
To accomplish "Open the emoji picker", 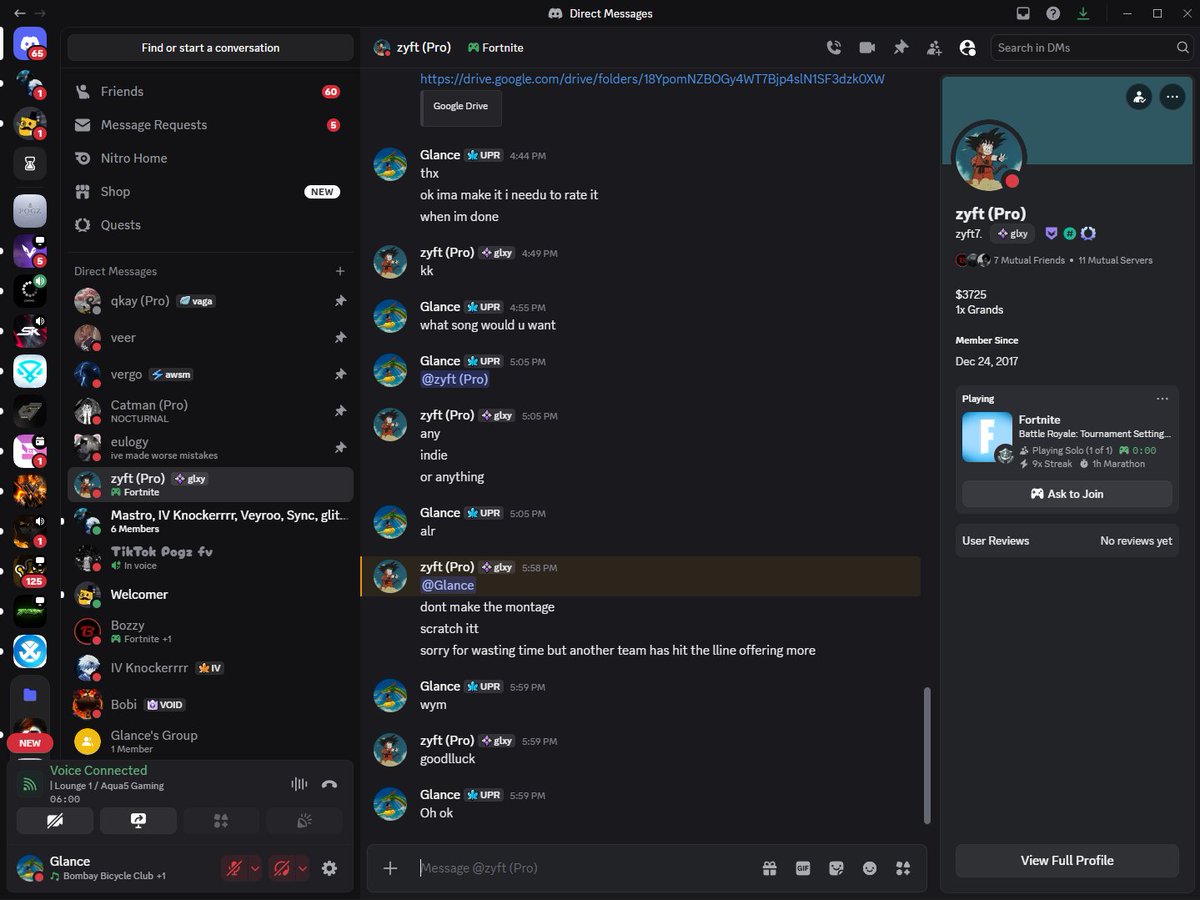I will point(870,868).
